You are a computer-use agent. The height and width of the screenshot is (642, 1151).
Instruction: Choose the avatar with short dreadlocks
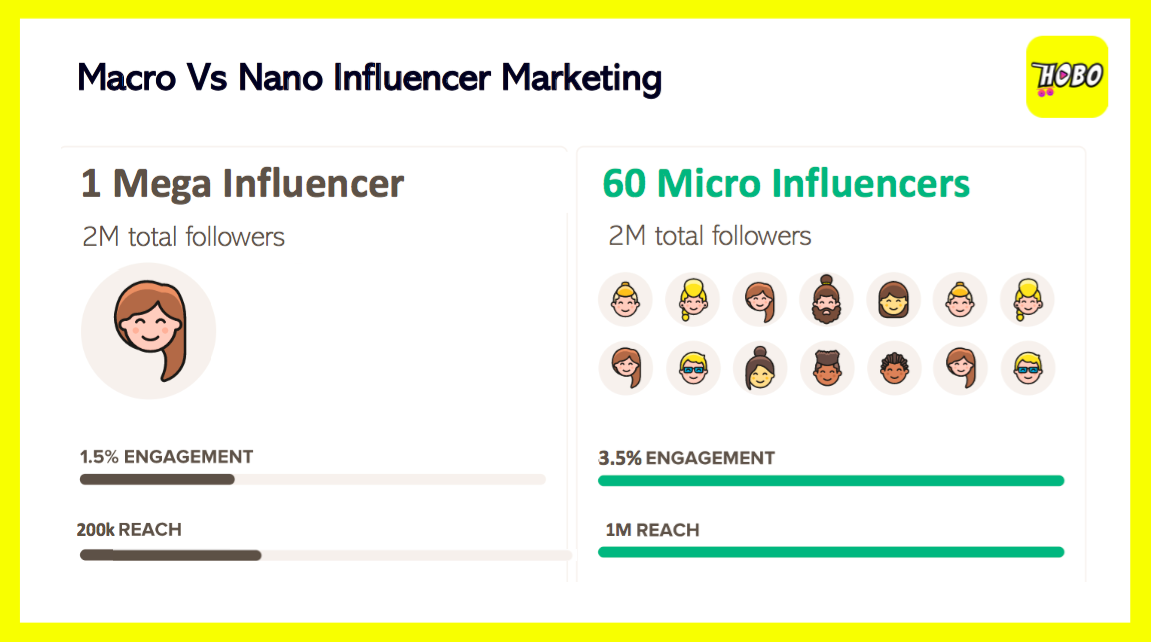[x=893, y=367]
